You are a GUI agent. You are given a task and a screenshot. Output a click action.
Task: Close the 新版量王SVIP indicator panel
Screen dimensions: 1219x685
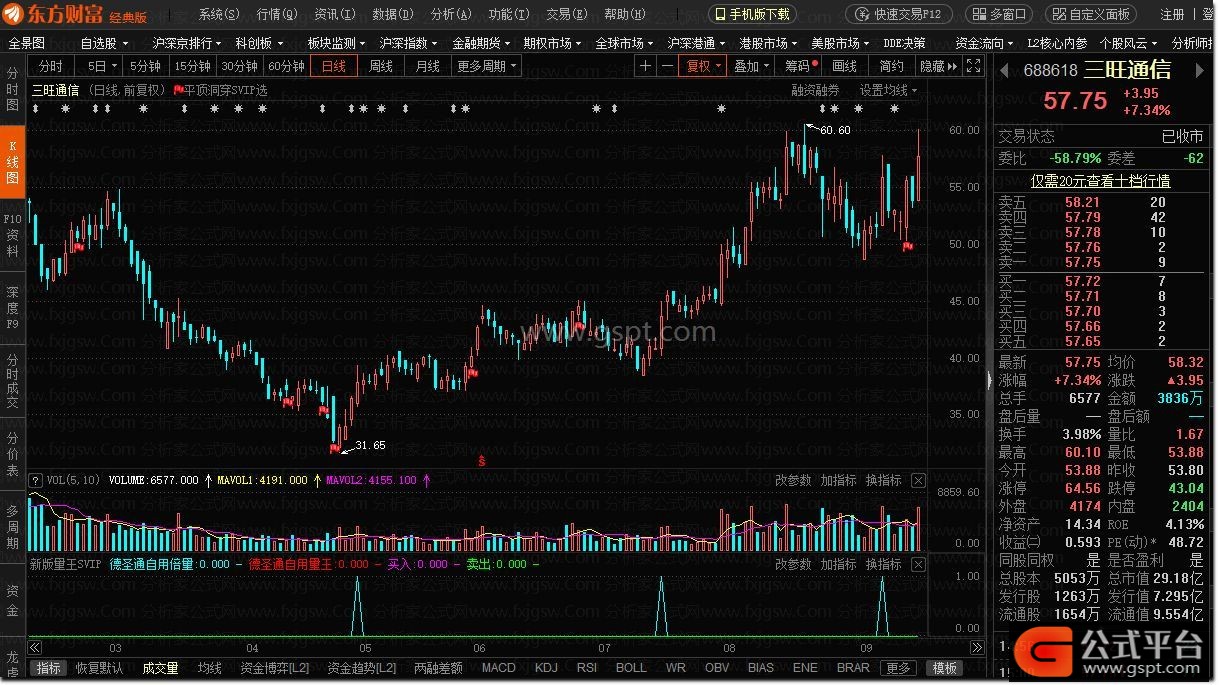click(x=918, y=564)
